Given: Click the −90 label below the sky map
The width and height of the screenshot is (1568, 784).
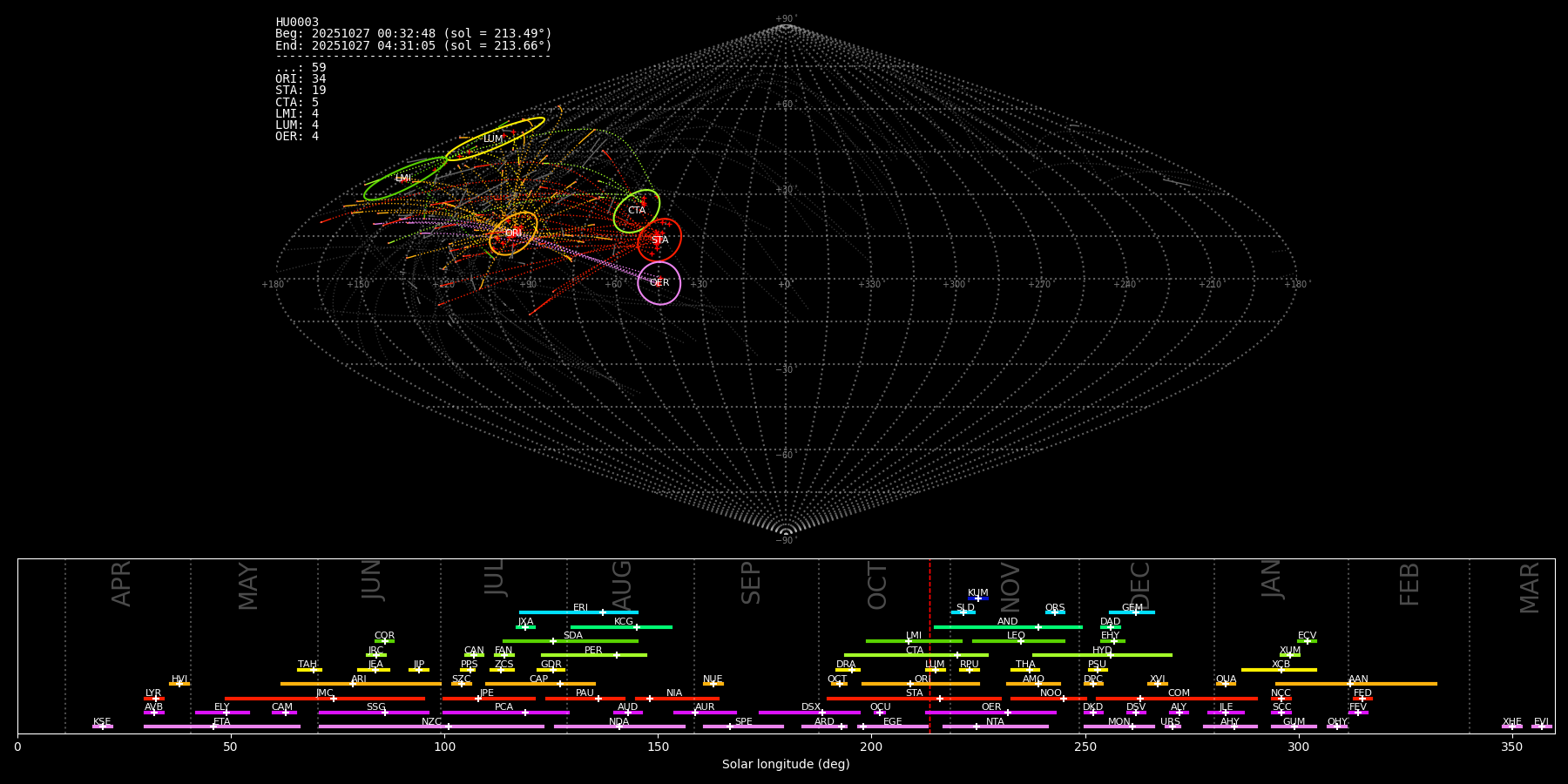Looking at the screenshot, I should [x=785, y=541].
